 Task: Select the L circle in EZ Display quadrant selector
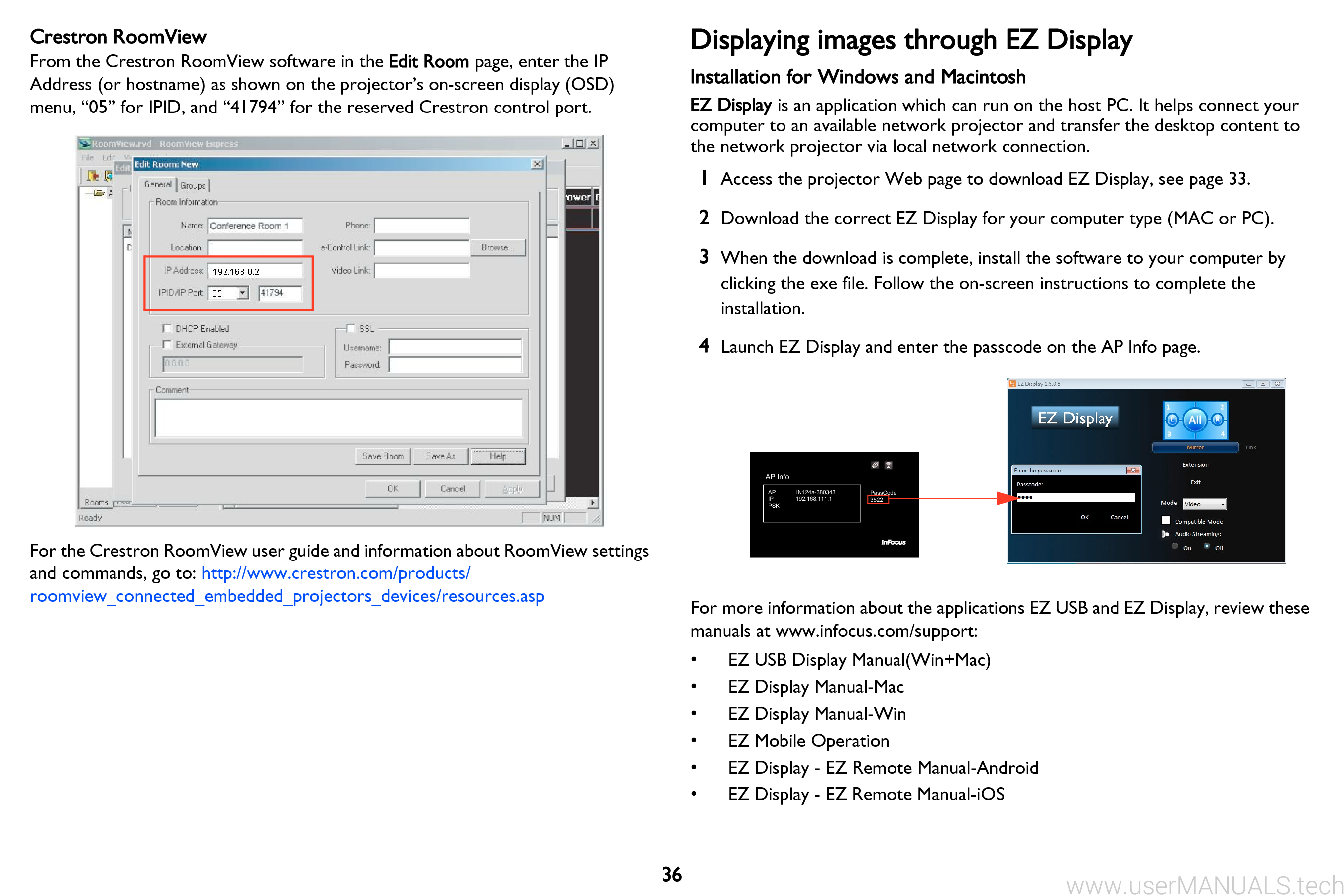1172,420
